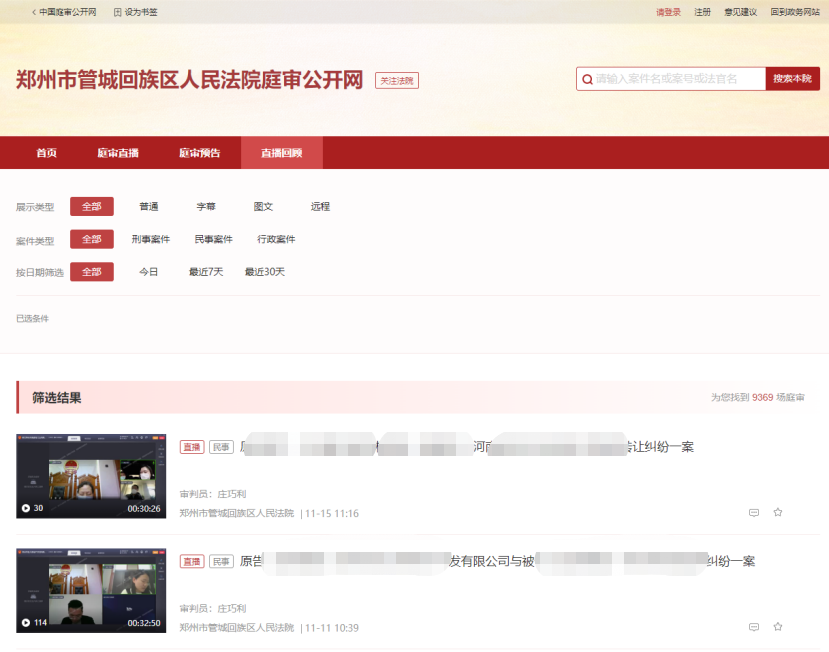Favorite the first case using its star icon
Image resolution: width=829 pixels, height=652 pixels.
pyautogui.click(x=778, y=512)
